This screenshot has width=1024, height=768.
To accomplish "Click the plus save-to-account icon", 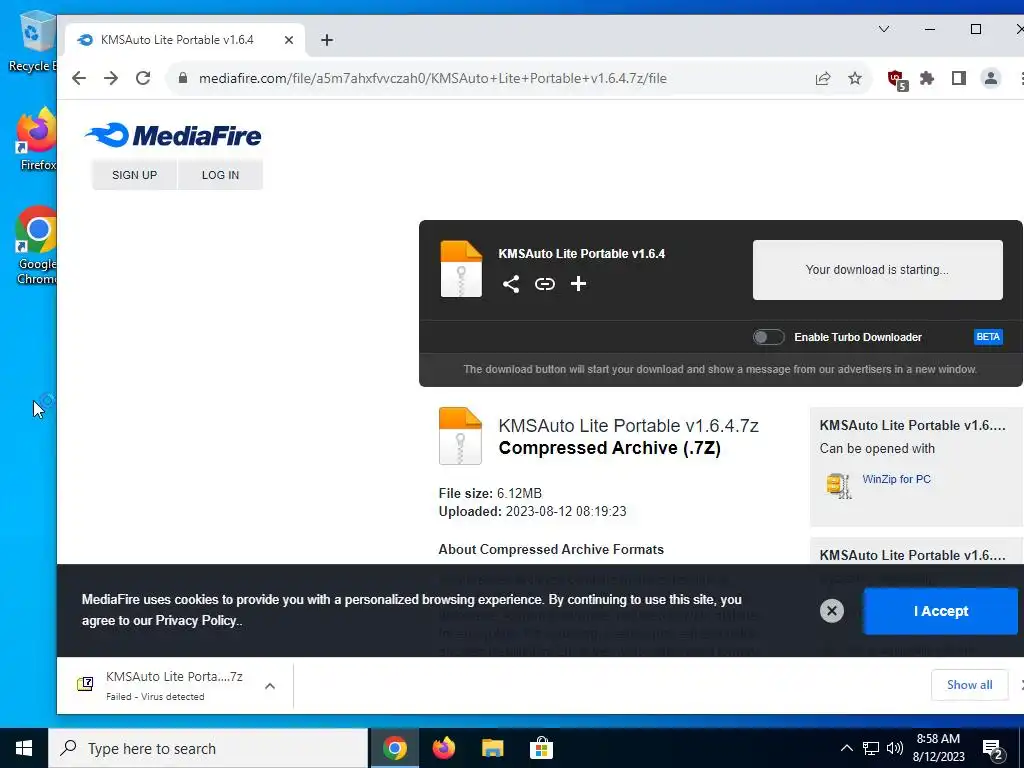I will point(578,283).
